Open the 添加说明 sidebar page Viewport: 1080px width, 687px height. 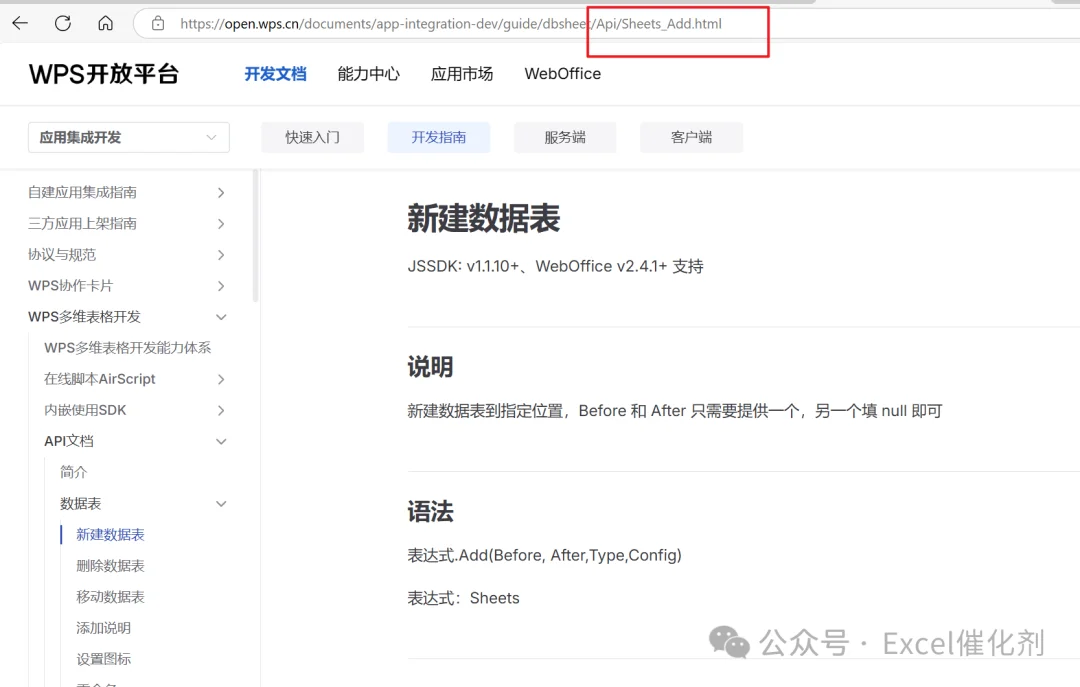(x=103, y=628)
